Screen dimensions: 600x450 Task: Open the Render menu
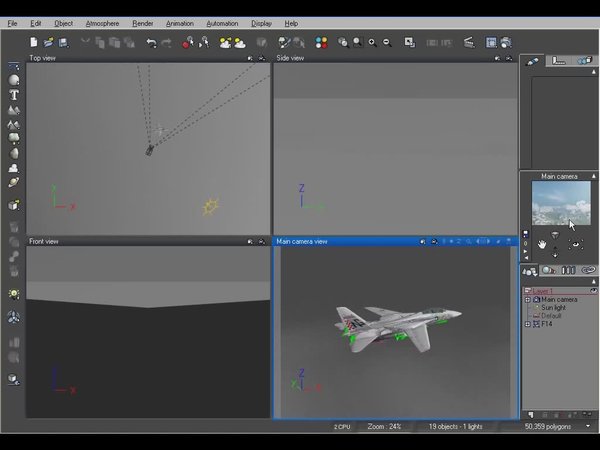point(143,23)
